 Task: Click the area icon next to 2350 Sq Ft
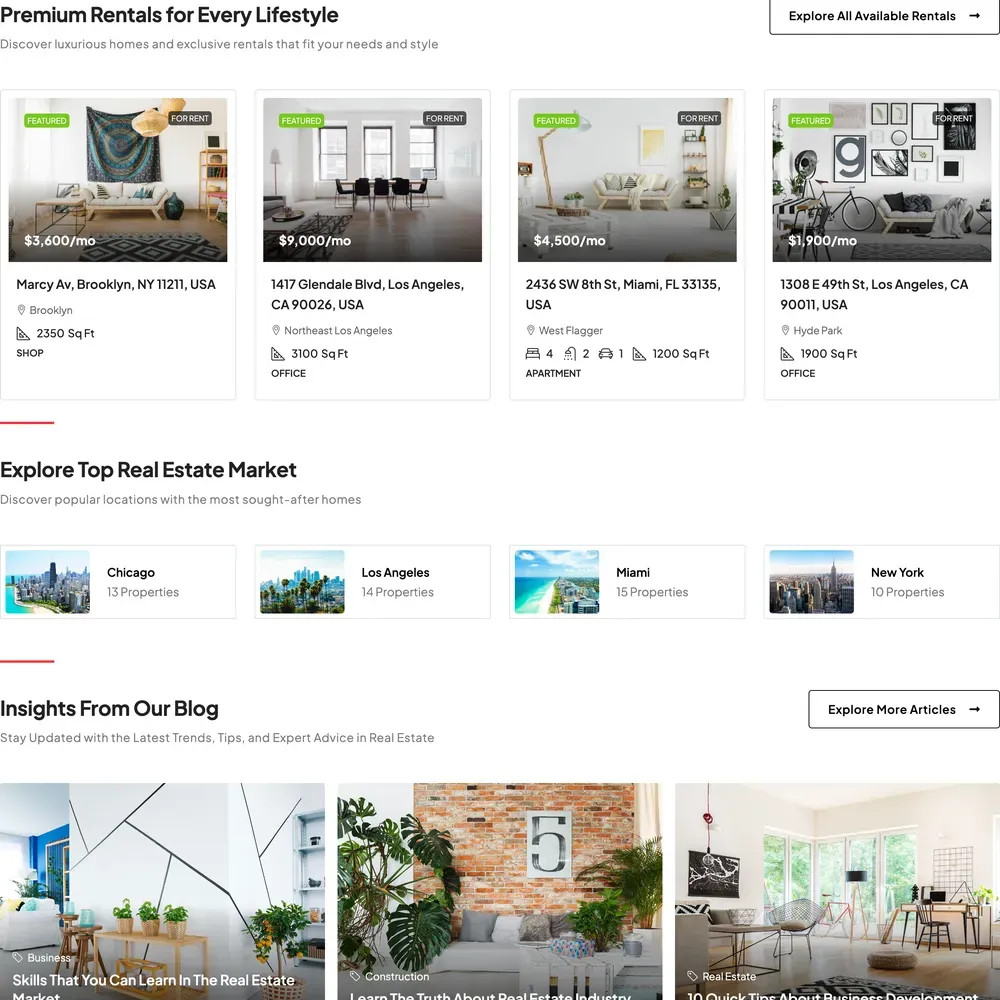point(23,334)
